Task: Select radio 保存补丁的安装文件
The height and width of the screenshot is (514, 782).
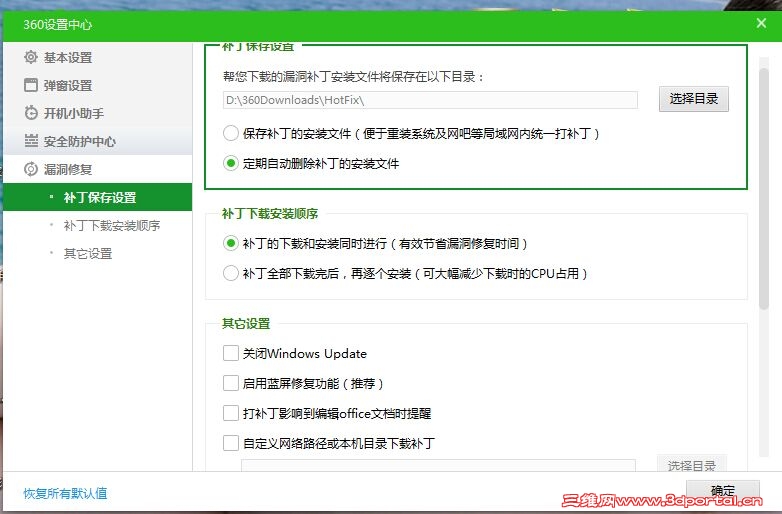Action: click(230, 133)
